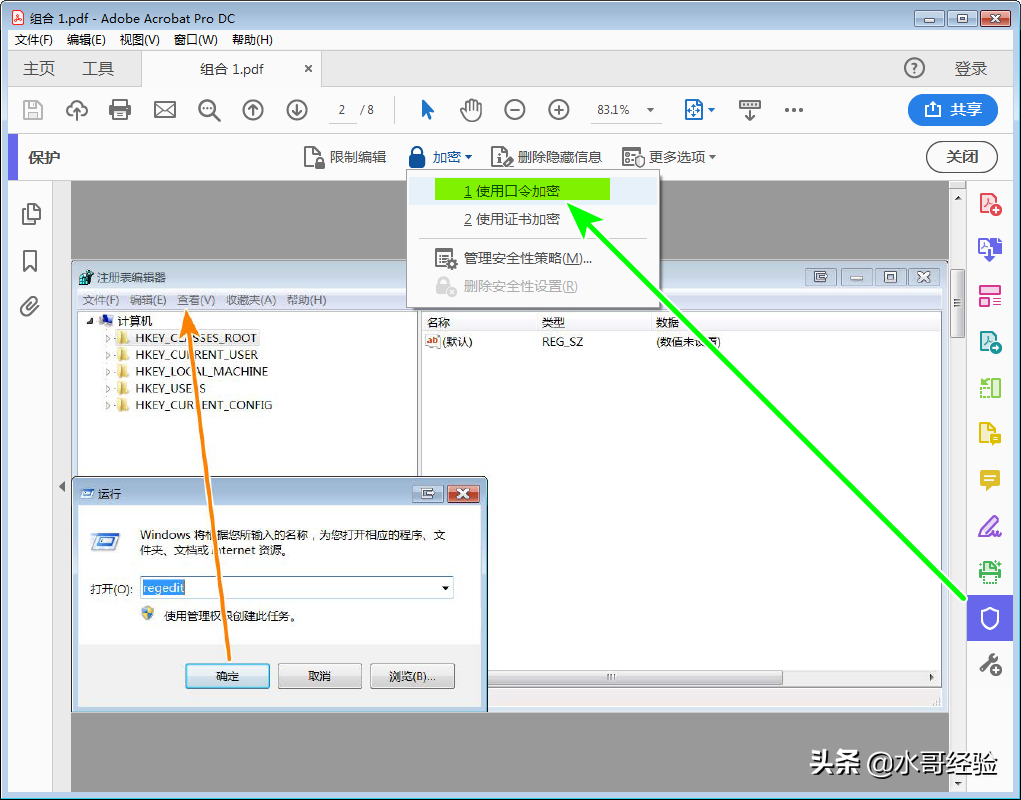Screen dimensions: 1021x800
Task: Go to next page arrow
Action: [x=297, y=110]
